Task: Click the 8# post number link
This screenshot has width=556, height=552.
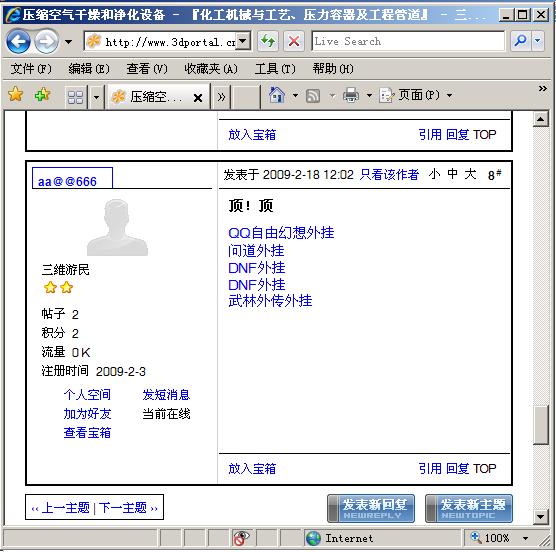Action: point(494,174)
